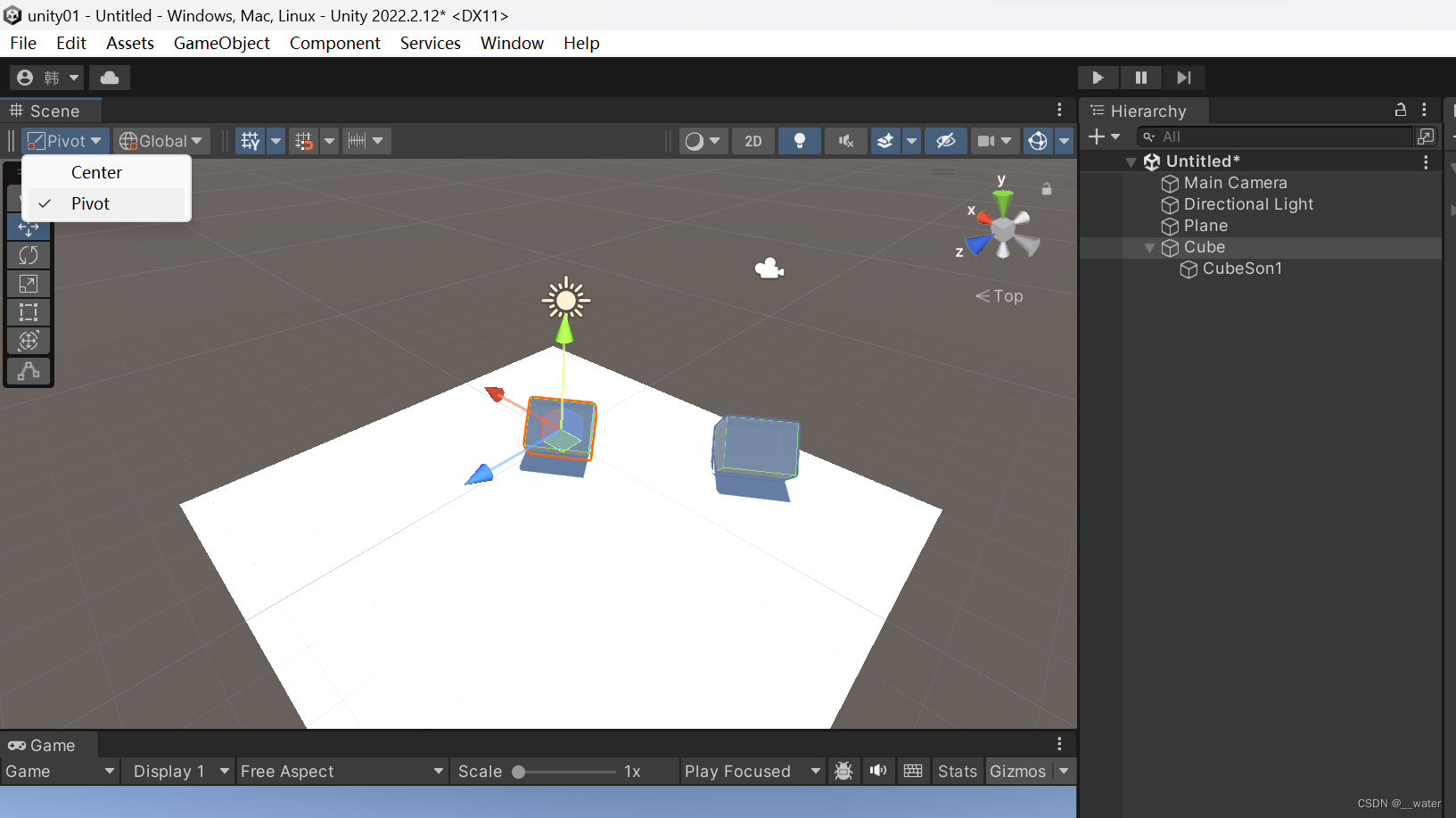Select Center in the pivot menu
The width and height of the screenshot is (1456, 818).
pyautogui.click(x=96, y=172)
